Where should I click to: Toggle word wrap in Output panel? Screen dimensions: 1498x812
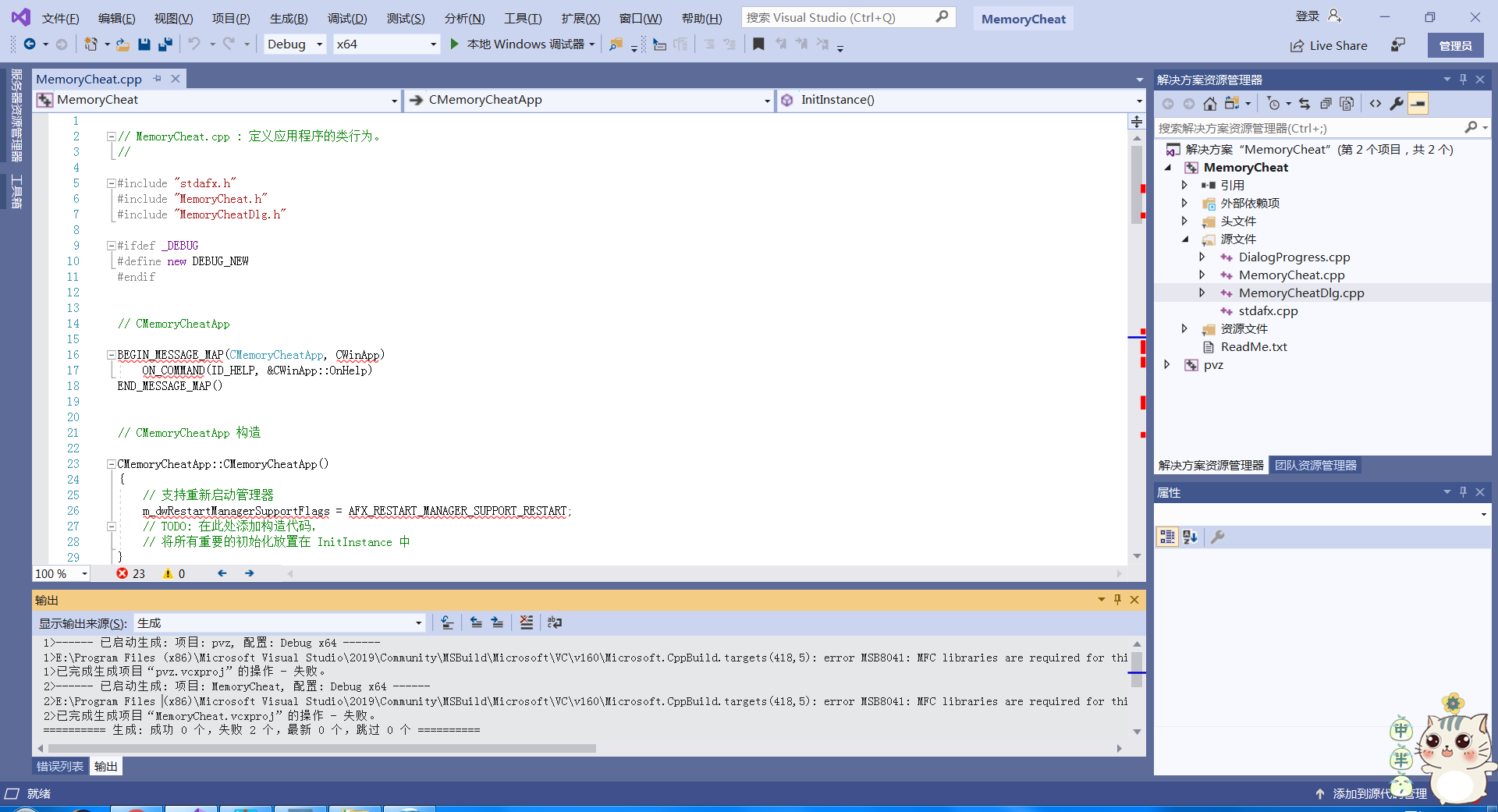tap(555, 622)
